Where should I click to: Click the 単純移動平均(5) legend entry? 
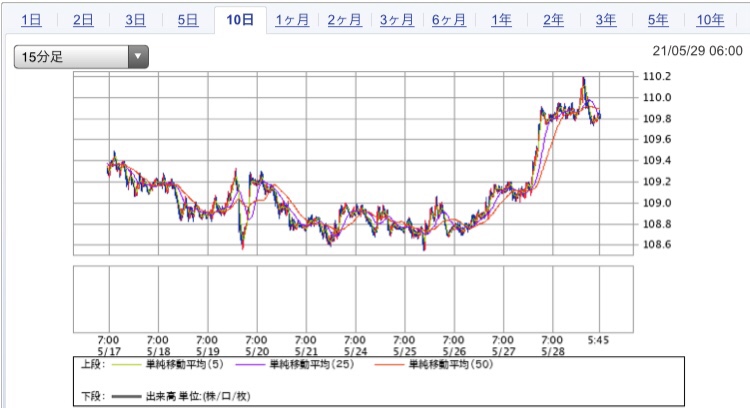coord(185,364)
